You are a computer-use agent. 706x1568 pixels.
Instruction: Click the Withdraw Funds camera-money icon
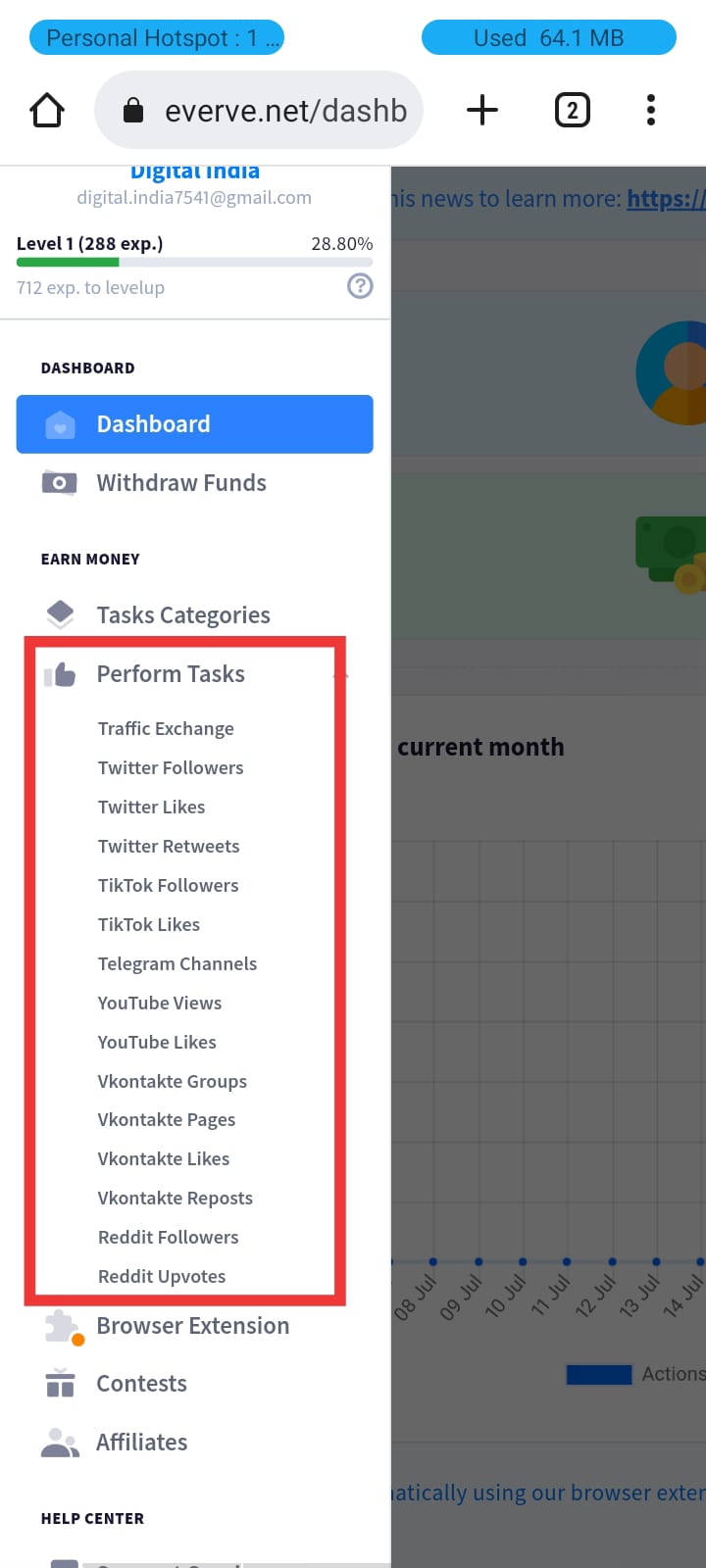tap(60, 483)
